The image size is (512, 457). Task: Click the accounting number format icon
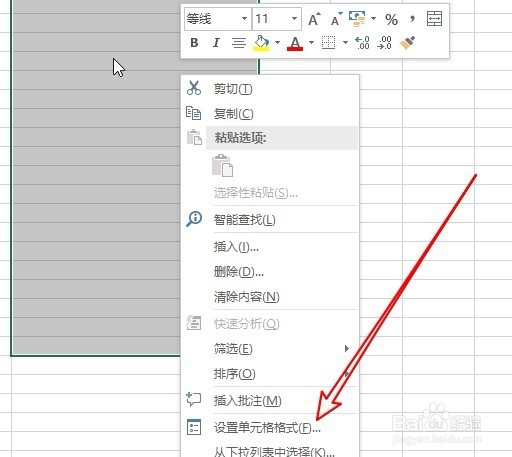357,19
